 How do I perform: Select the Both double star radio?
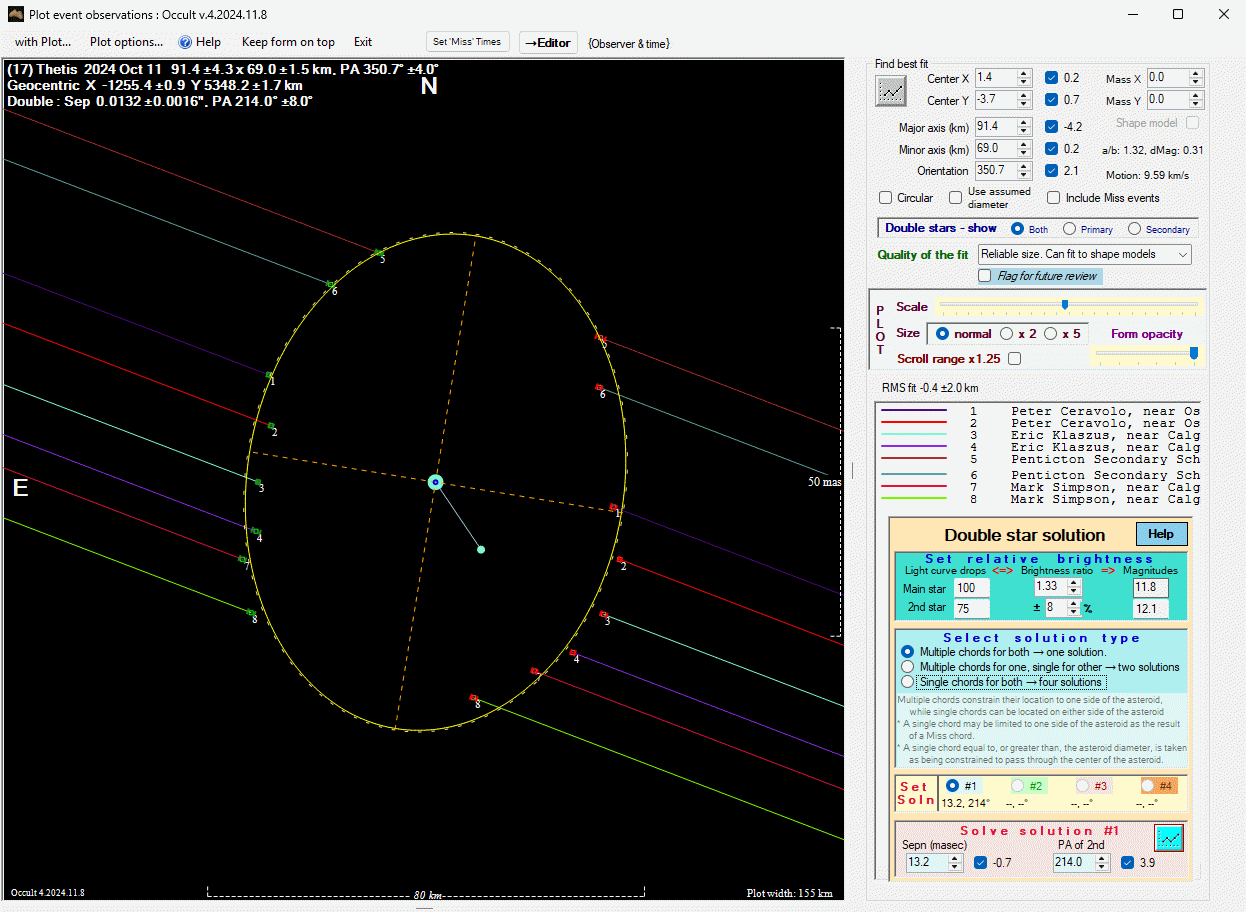click(x=1018, y=229)
